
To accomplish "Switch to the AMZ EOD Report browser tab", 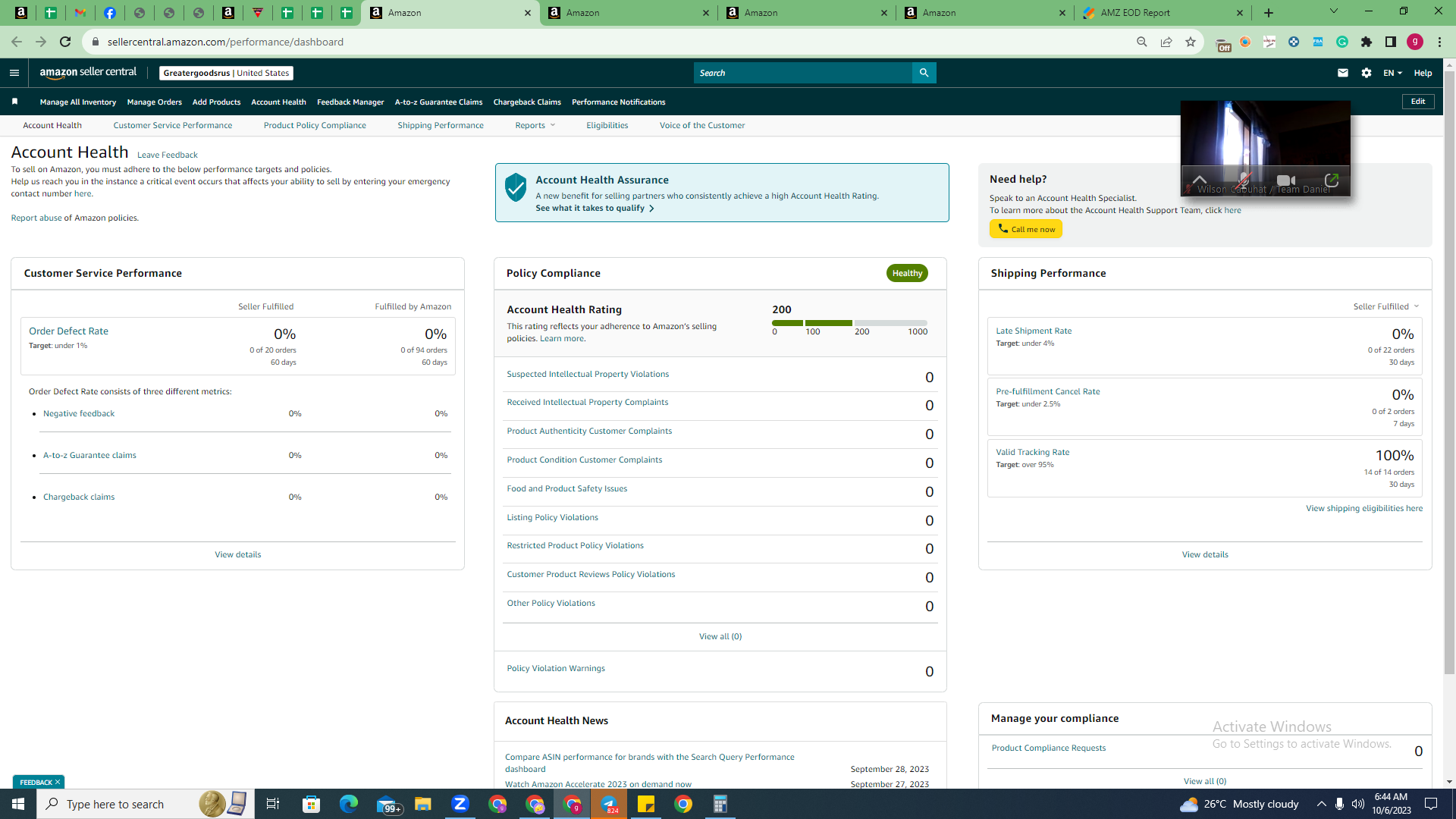I will coord(1163,13).
